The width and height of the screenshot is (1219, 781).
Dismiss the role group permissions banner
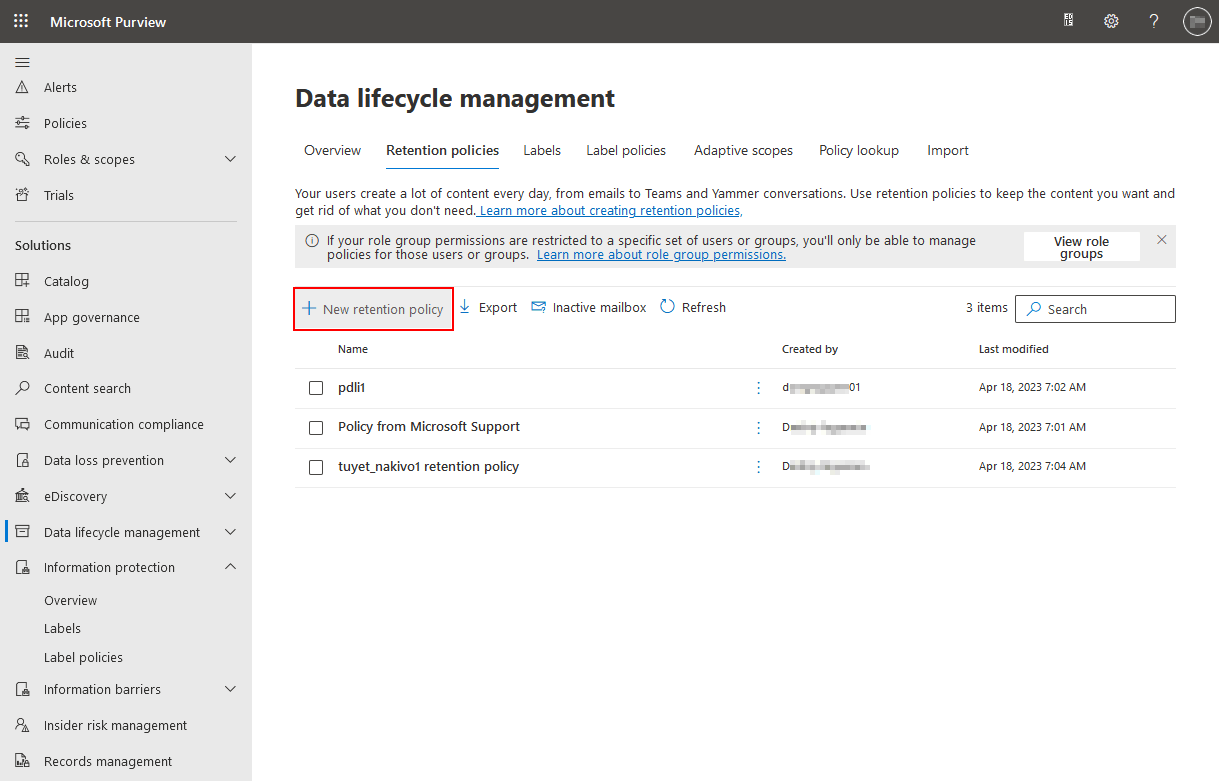click(1162, 240)
